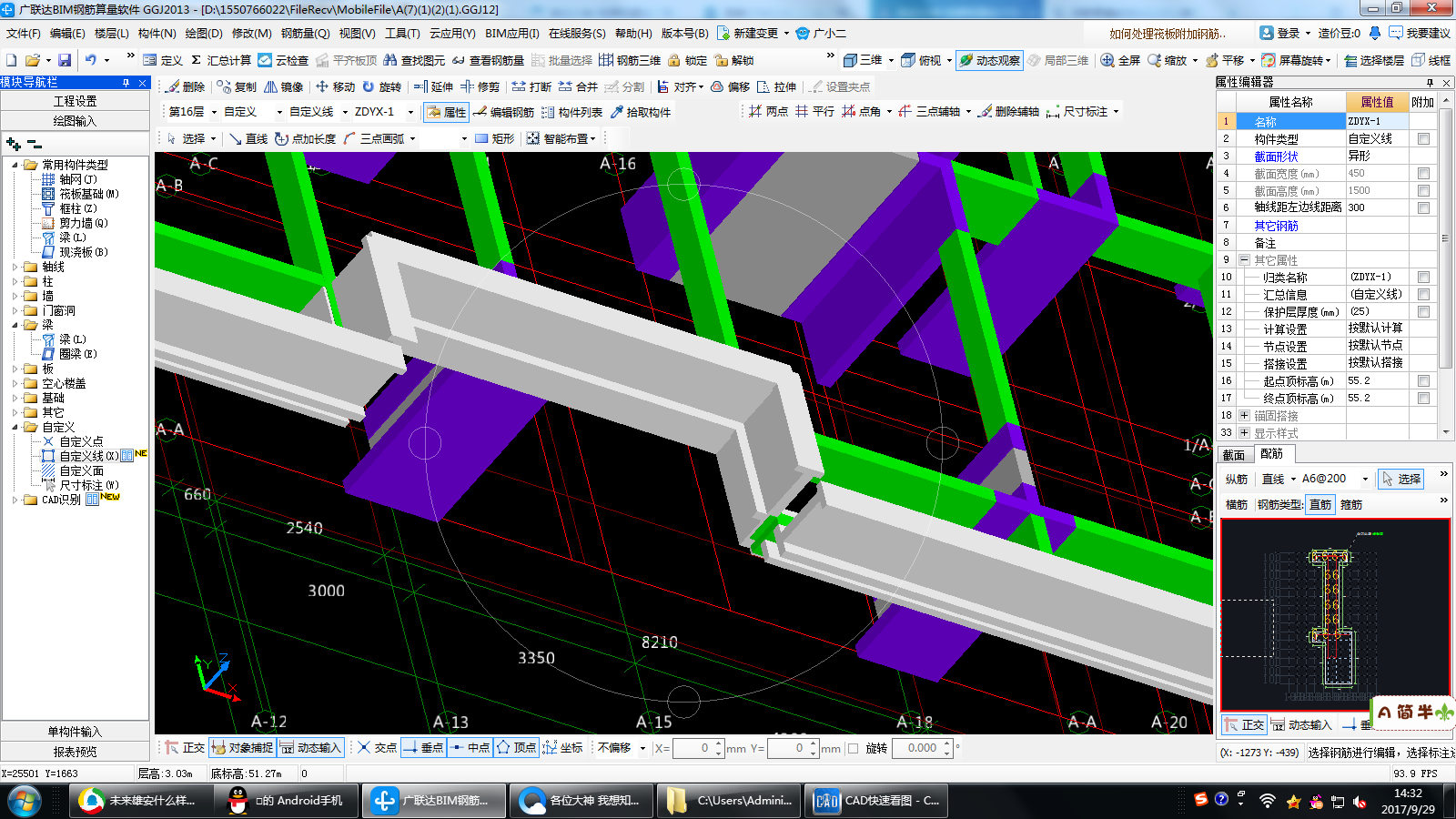Toggle 动态输入 dynamic input in main status bar
1456x819 pixels.
click(x=310, y=748)
